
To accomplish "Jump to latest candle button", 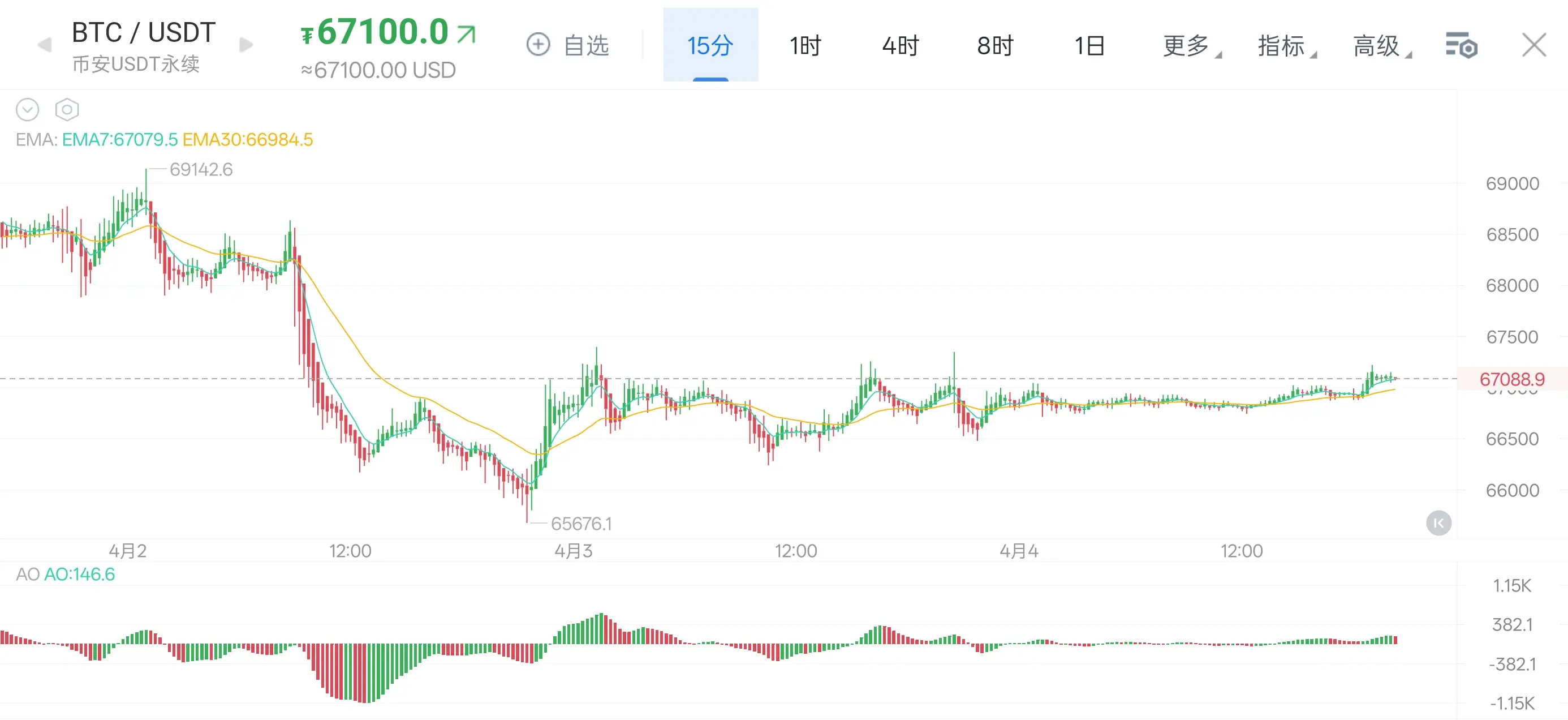I will (x=1438, y=522).
